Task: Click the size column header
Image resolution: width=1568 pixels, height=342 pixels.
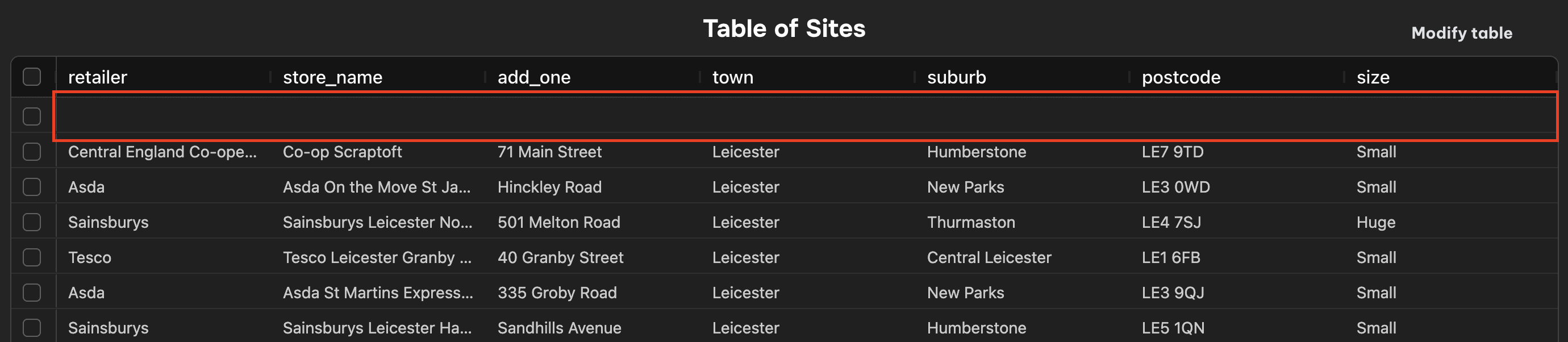Action: click(1373, 77)
